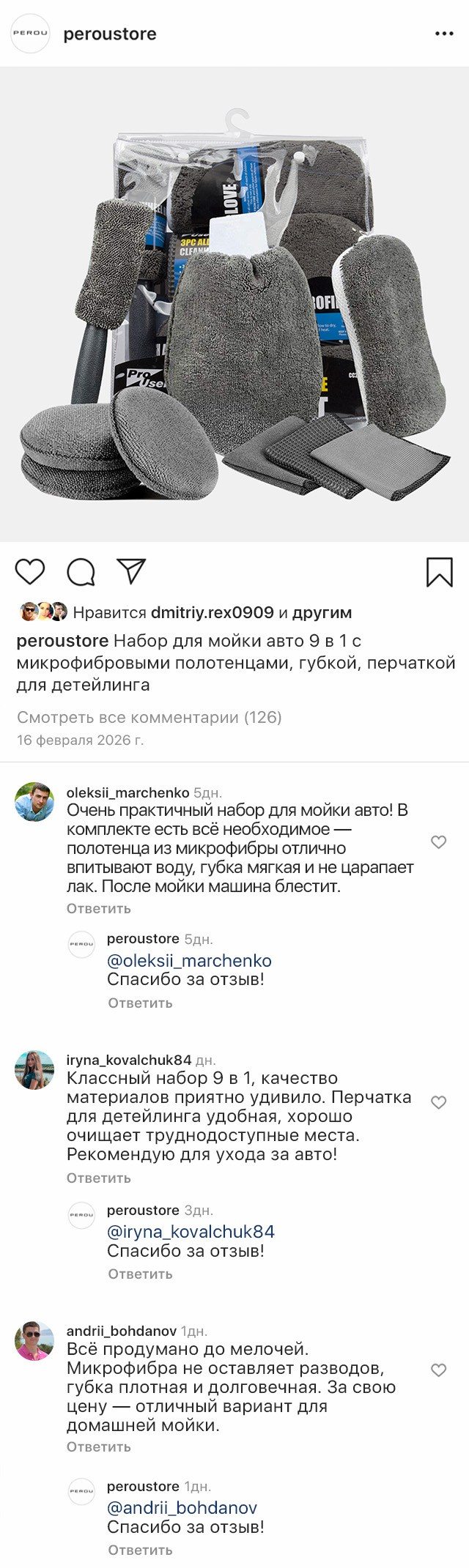Save post with bookmark icon
Viewport: 469px width, 1568px height.
pyautogui.click(x=439, y=572)
